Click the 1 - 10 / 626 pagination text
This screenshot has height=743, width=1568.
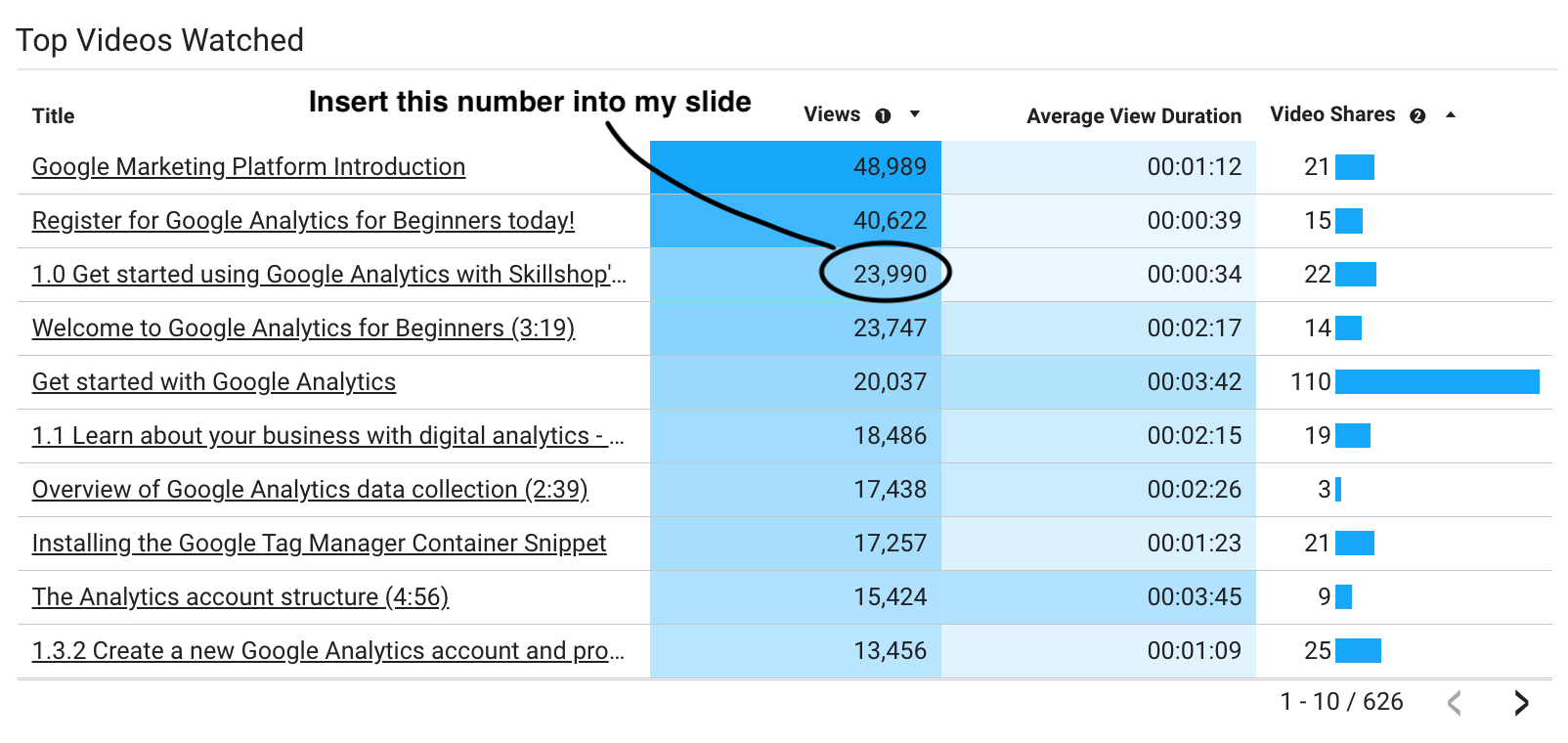tap(1341, 702)
